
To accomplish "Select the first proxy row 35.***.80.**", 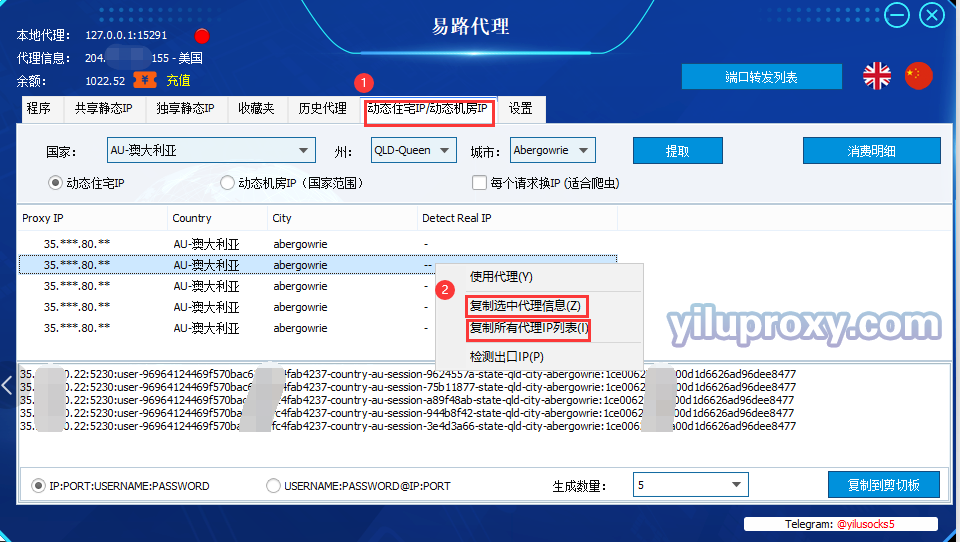I will 318,244.
